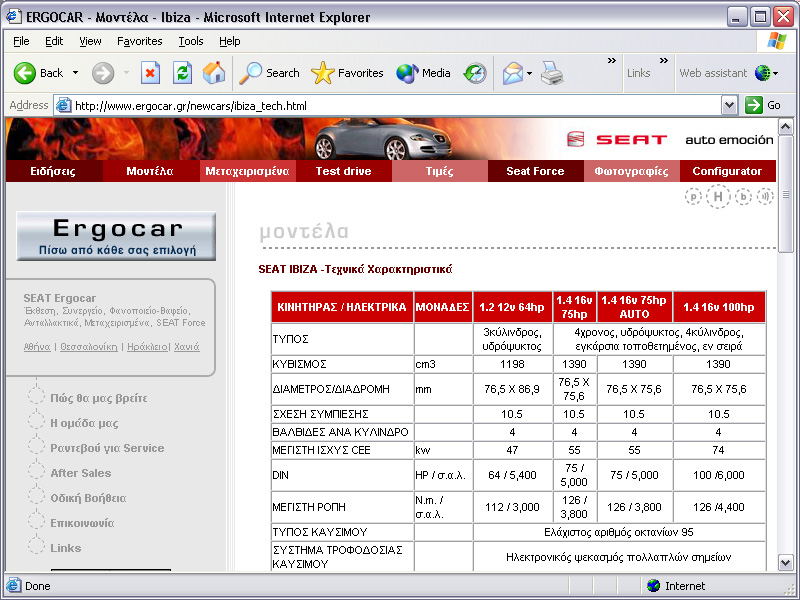
Task: Click the scrollbar down arrow
Action: [786, 563]
